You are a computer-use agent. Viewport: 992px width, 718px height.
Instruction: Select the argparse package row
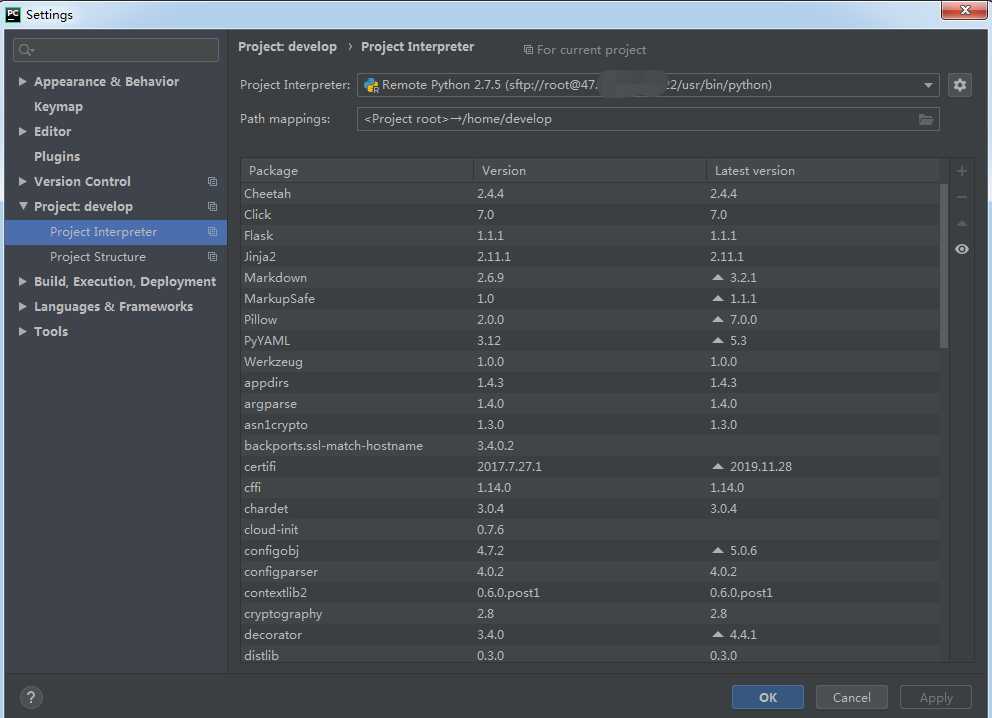point(590,404)
